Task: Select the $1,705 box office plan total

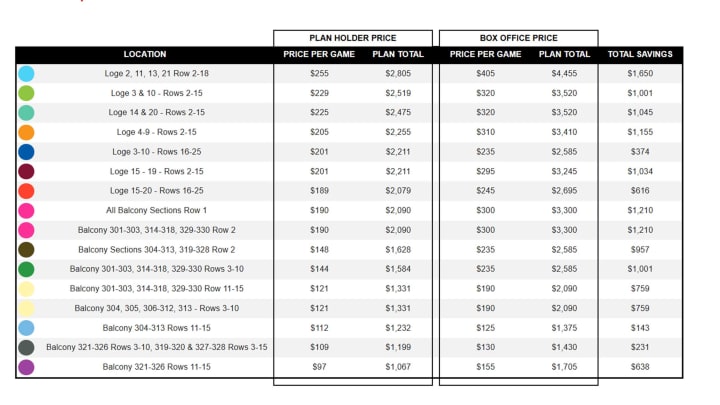Action: pos(564,367)
